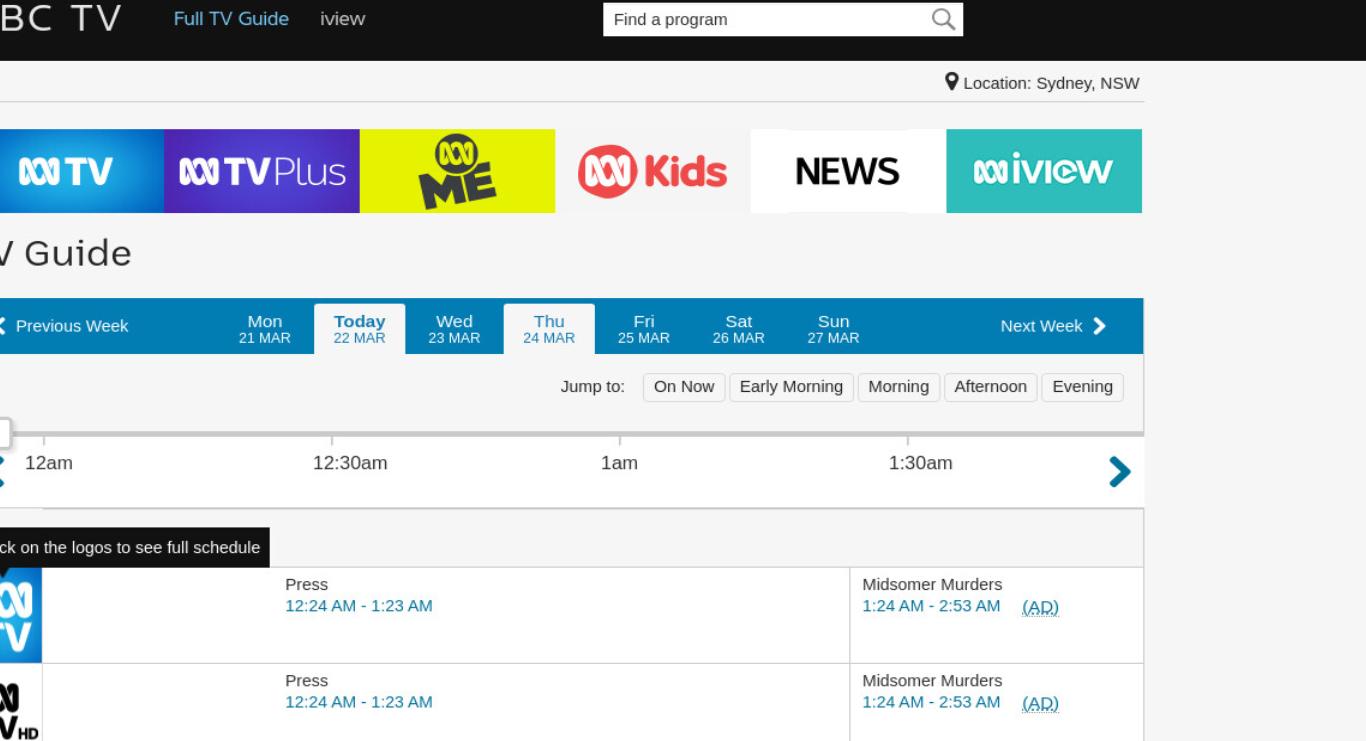Jump to Afternoon schedule
This screenshot has width=1366, height=741.
click(990, 387)
